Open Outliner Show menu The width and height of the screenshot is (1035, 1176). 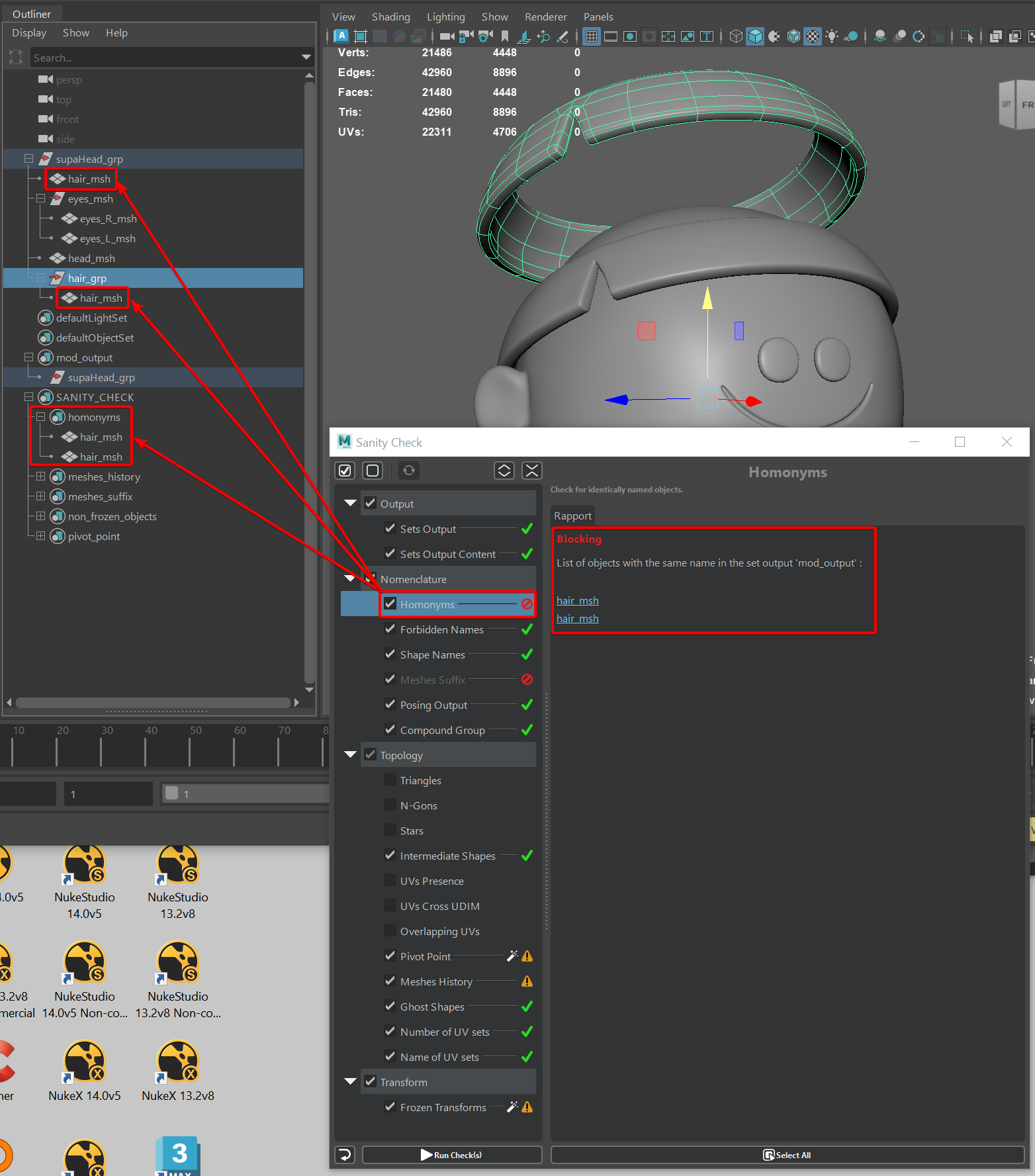(x=76, y=33)
